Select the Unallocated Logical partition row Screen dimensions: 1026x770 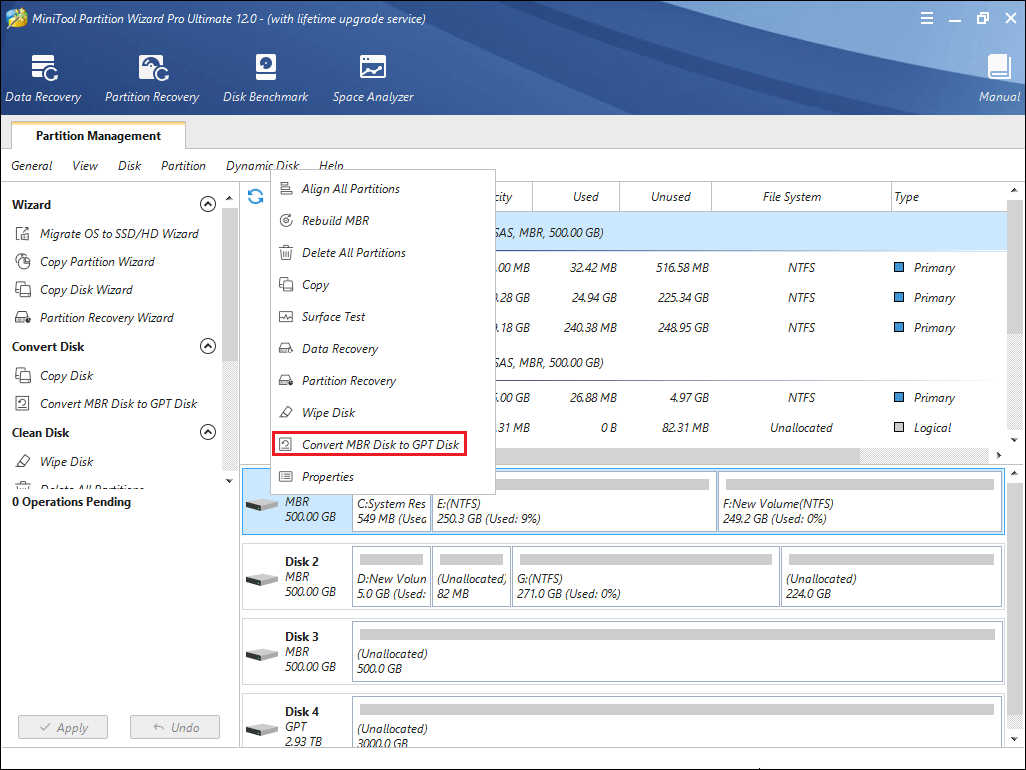click(751, 428)
